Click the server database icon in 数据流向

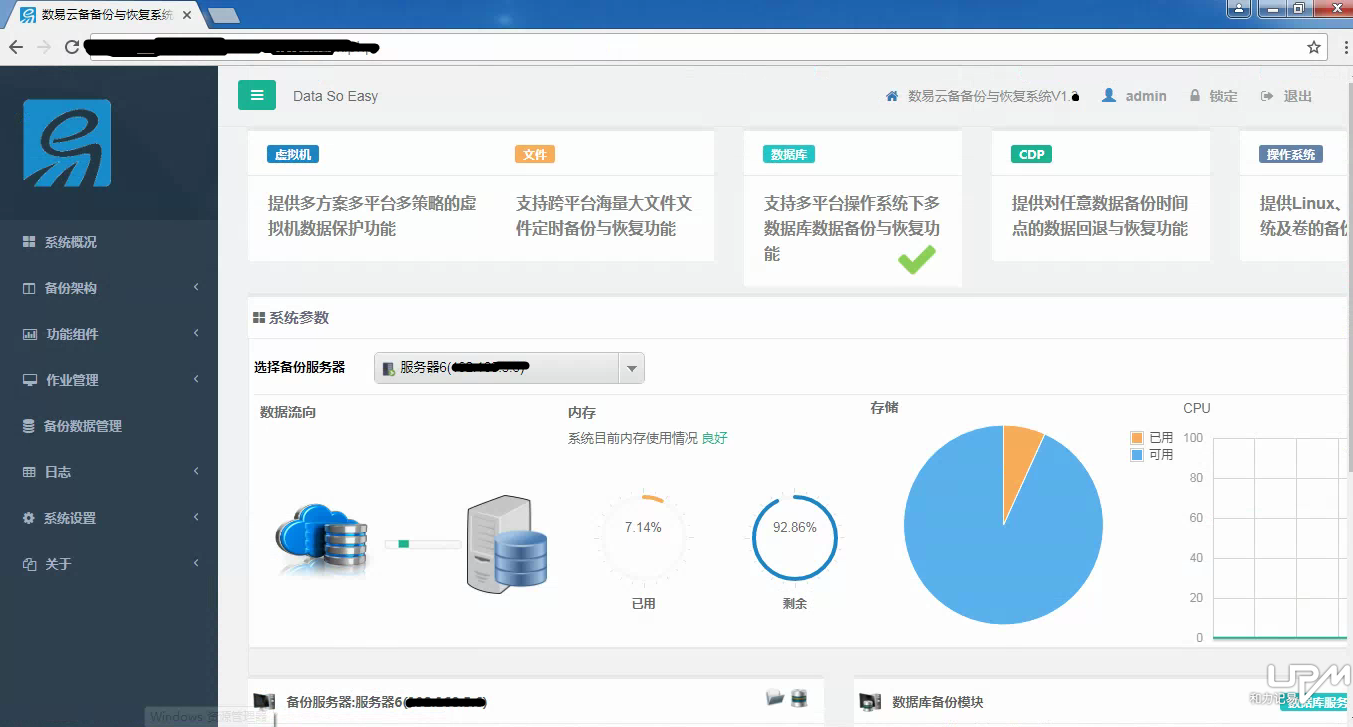coord(507,544)
